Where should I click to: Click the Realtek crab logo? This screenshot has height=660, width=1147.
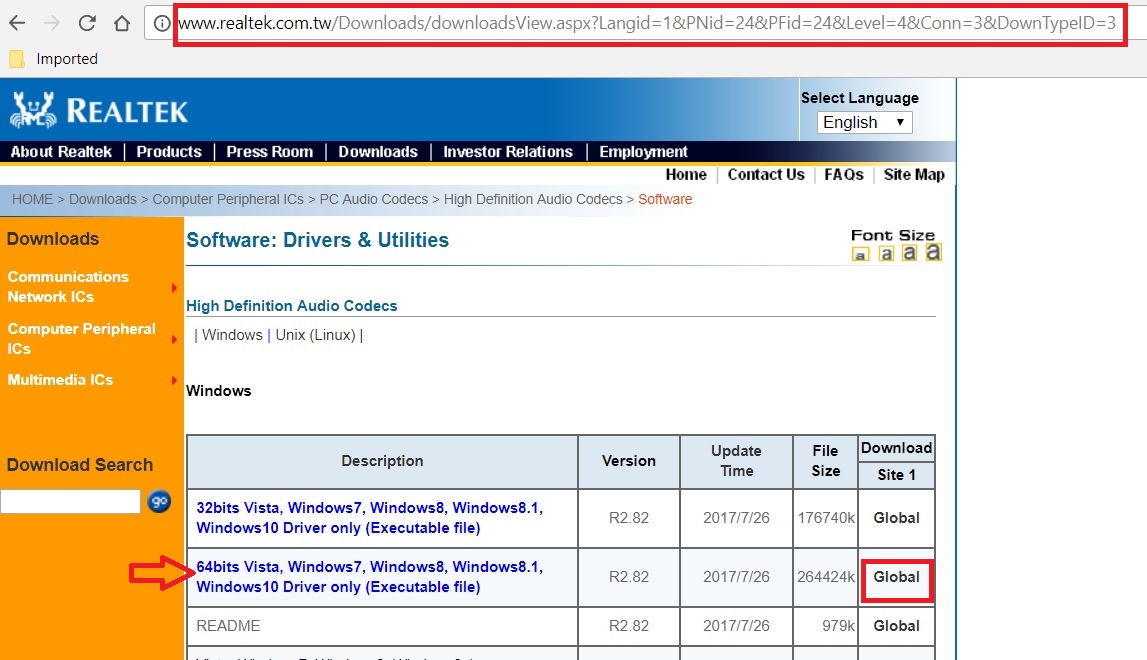click(x=32, y=109)
